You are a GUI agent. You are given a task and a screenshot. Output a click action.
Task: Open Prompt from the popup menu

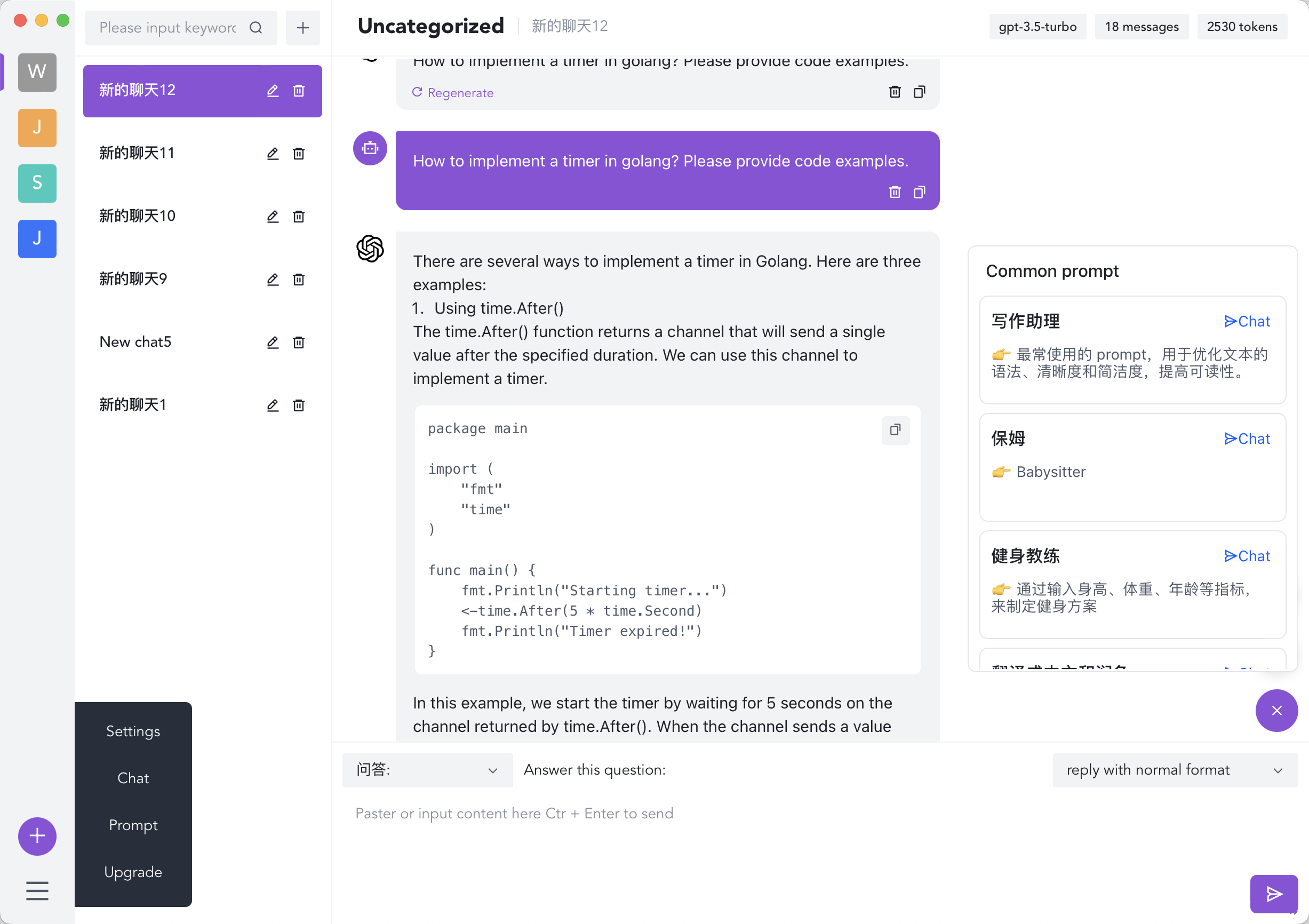(x=133, y=825)
